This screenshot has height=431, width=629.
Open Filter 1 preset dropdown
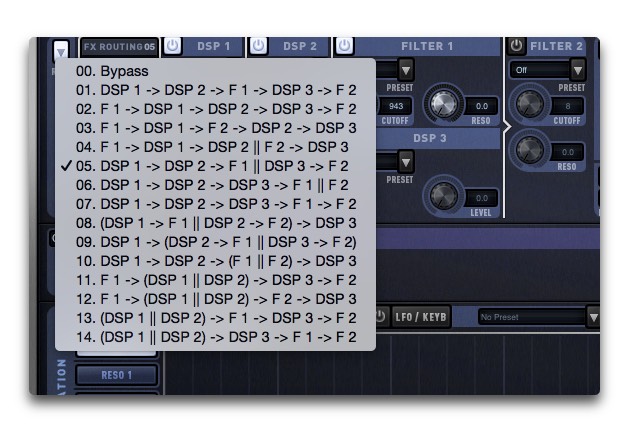(406, 70)
